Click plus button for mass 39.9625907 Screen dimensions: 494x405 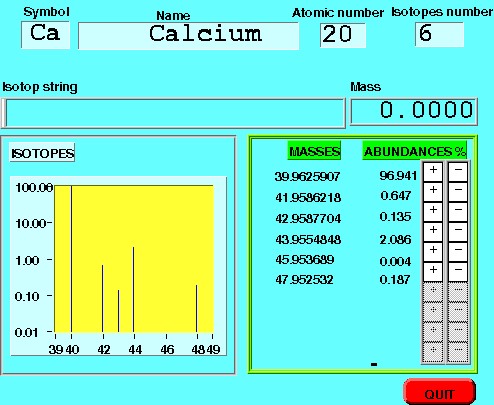coord(433,171)
